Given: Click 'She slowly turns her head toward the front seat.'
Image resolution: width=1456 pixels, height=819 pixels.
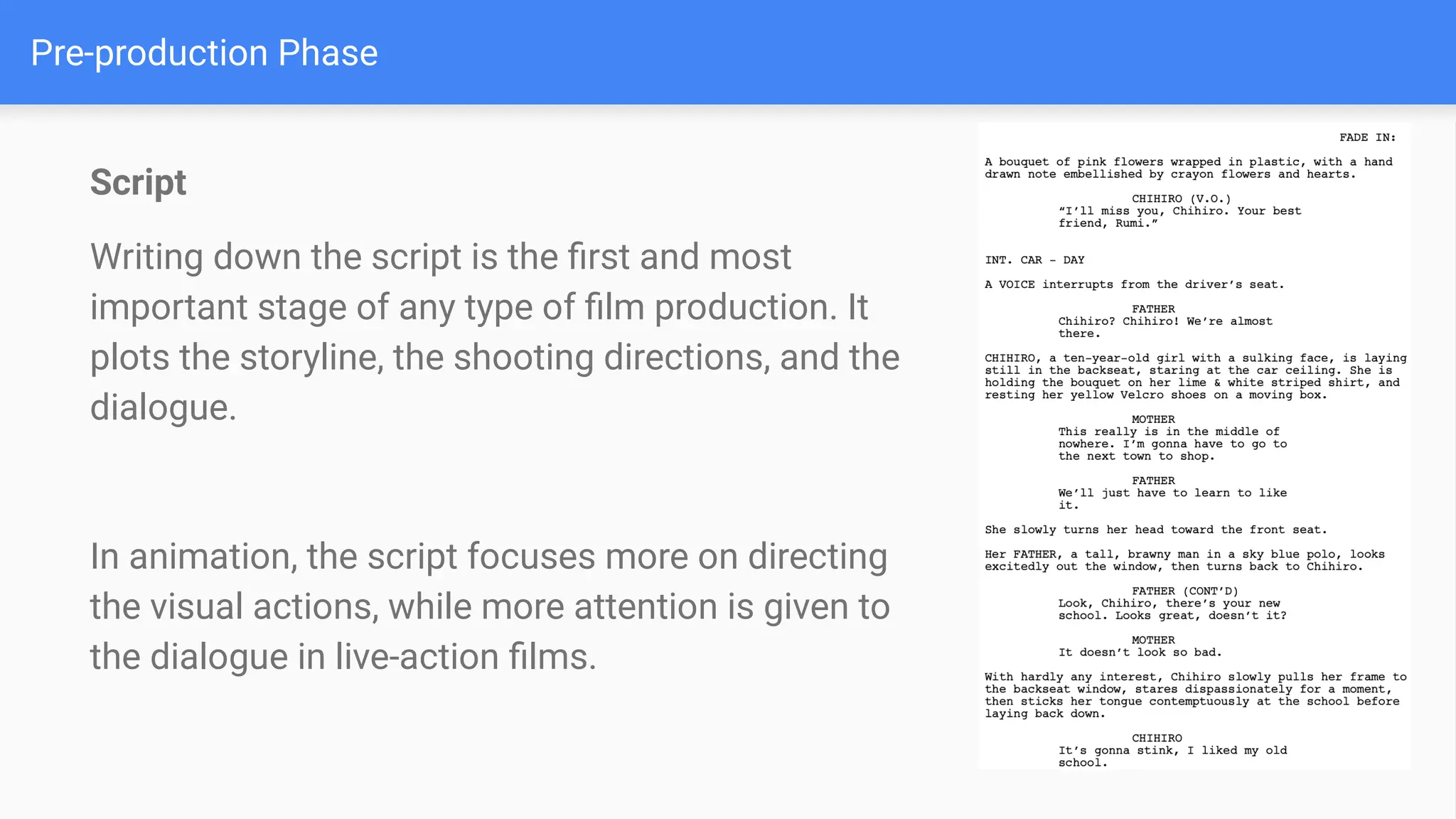Looking at the screenshot, I should point(1155,530).
